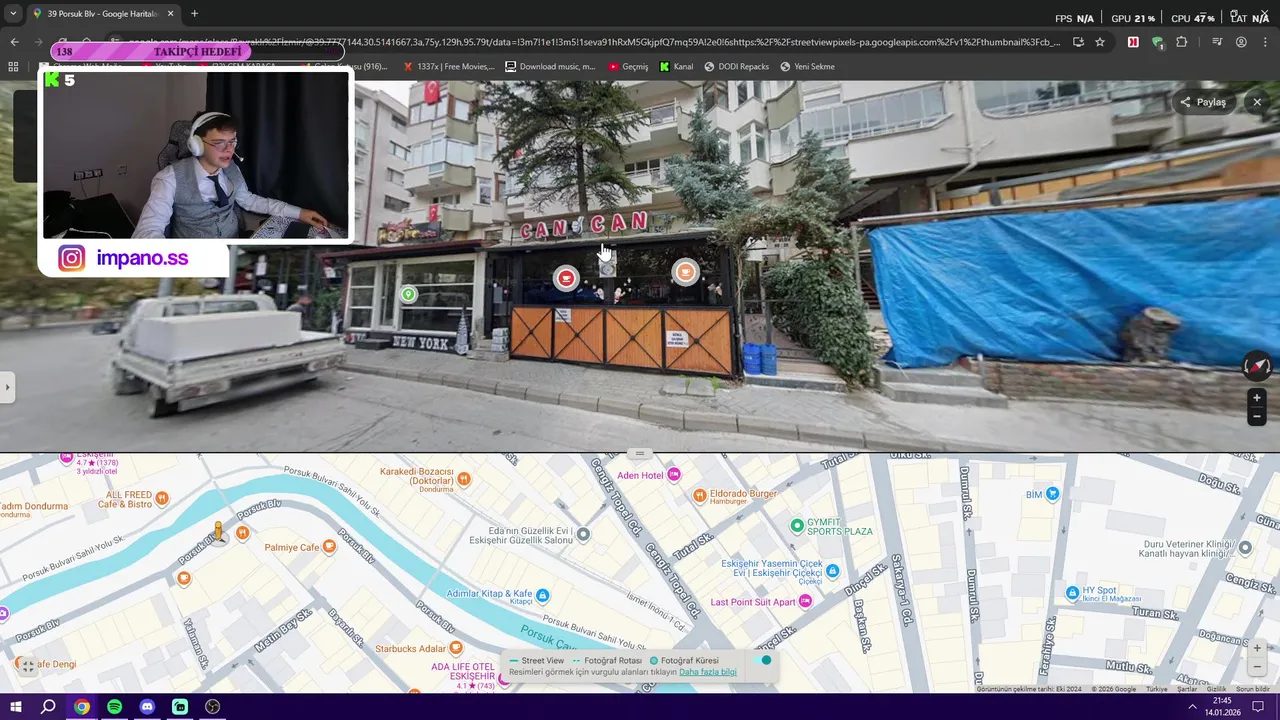Open Karakedi Bozacısı map pin
This screenshot has height=720, width=1280.
click(x=464, y=480)
